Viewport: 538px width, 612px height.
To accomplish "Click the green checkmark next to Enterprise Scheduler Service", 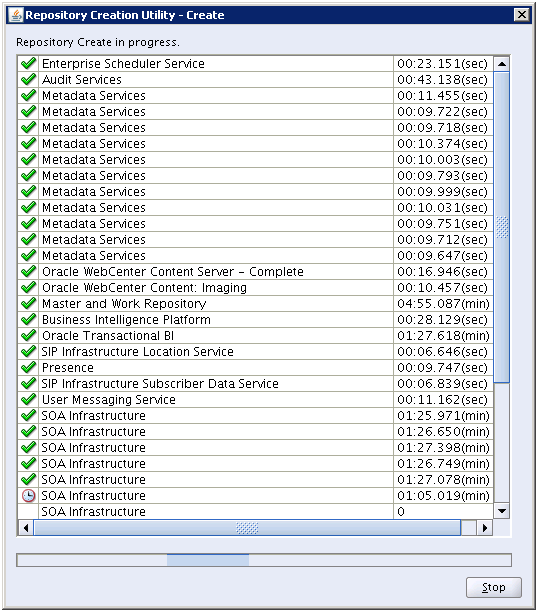I will click(x=29, y=63).
